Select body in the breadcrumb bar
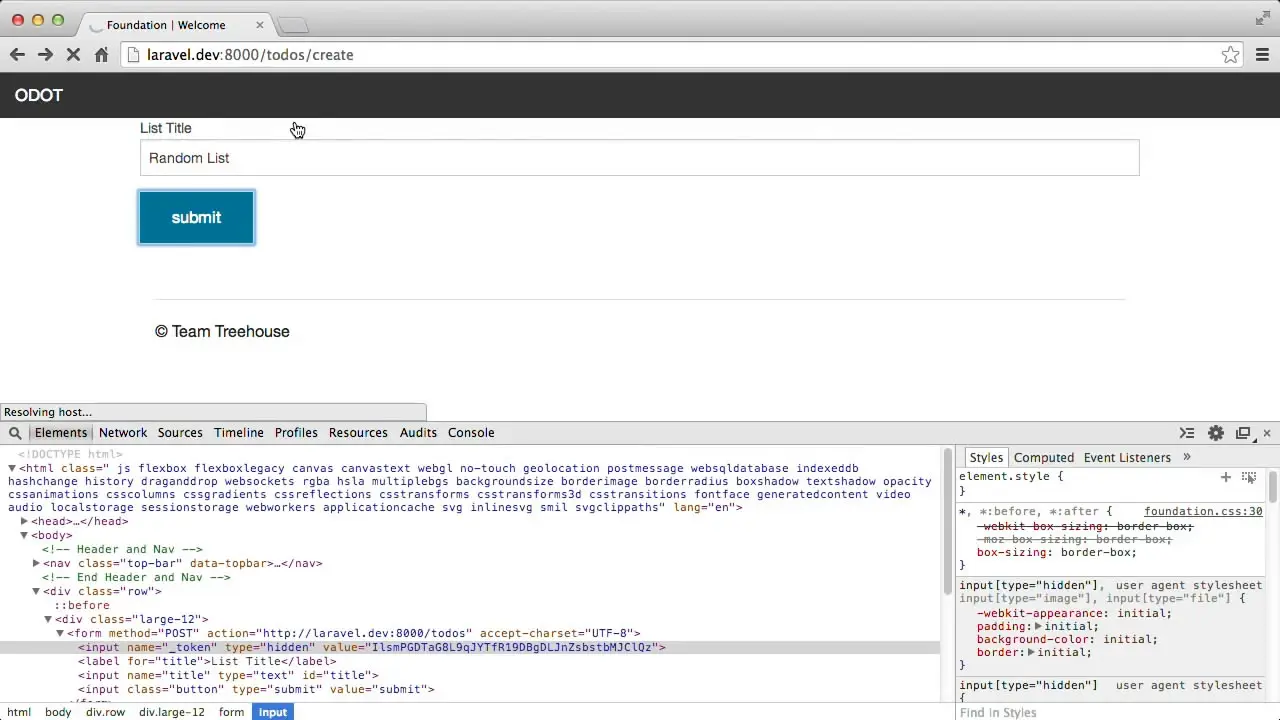The height and width of the screenshot is (720, 1280). coord(58,712)
